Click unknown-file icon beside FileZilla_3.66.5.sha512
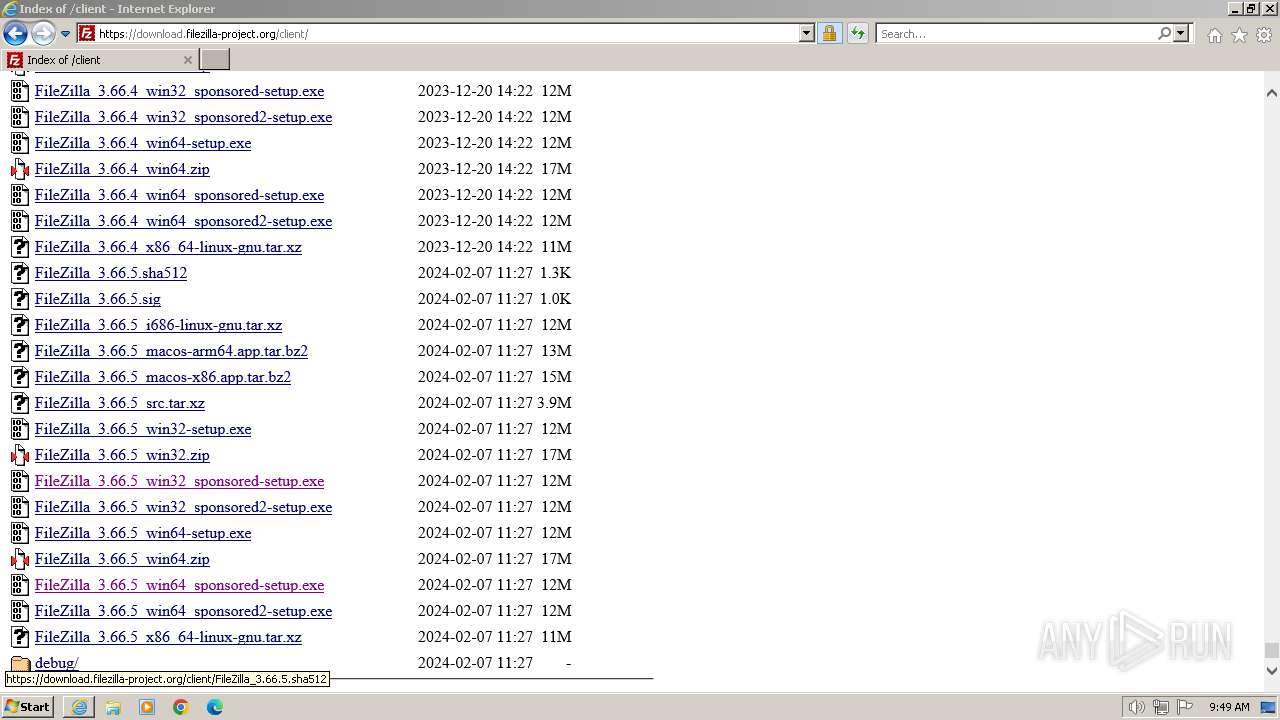 coord(20,273)
